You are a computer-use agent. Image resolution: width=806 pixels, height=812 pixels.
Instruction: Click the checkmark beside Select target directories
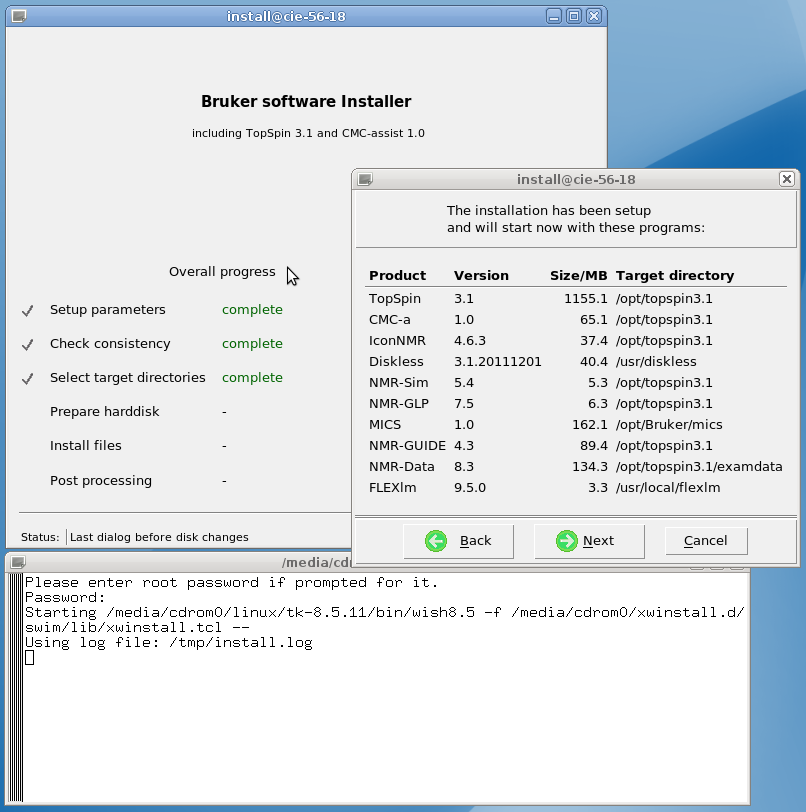(28, 378)
